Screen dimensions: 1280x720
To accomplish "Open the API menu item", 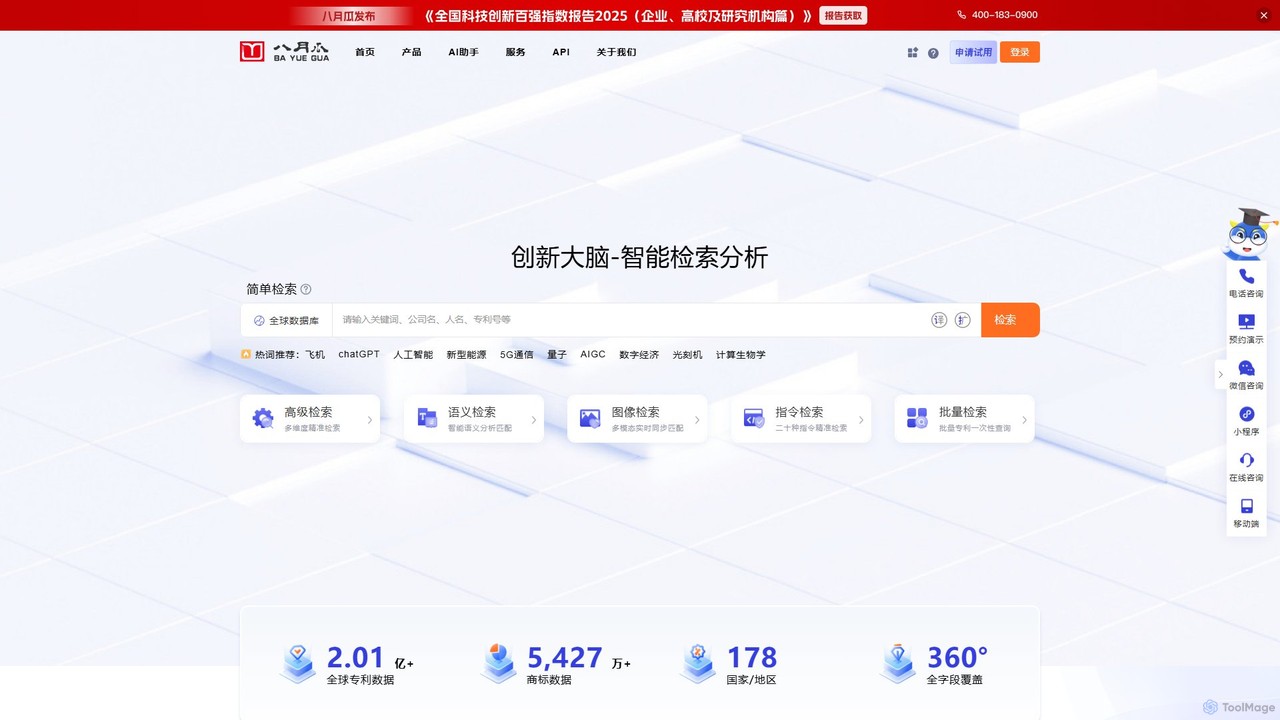I will pyautogui.click(x=561, y=52).
